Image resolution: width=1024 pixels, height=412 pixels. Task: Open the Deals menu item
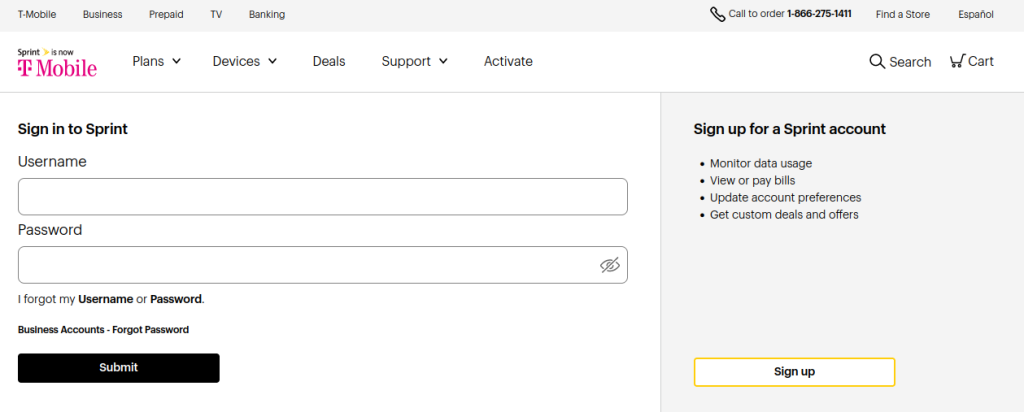click(x=329, y=61)
